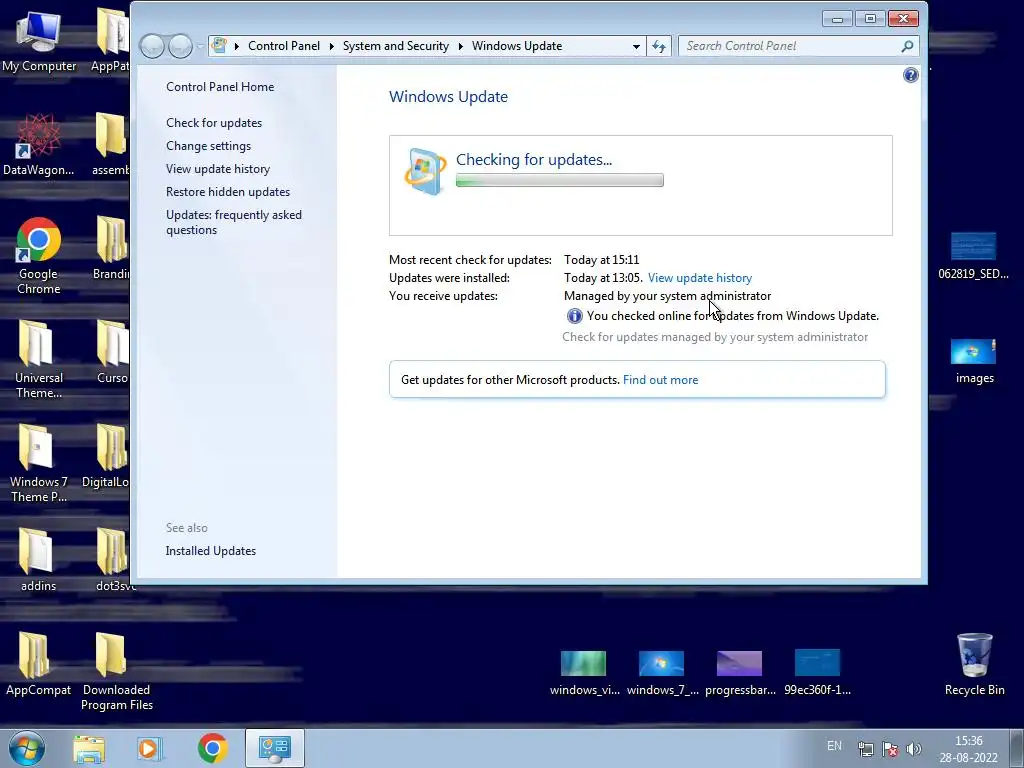This screenshot has height=768, width=1024.
Task: Click the Windows Update shield icon
Action: pyautogui.click(x=424, y=172)
